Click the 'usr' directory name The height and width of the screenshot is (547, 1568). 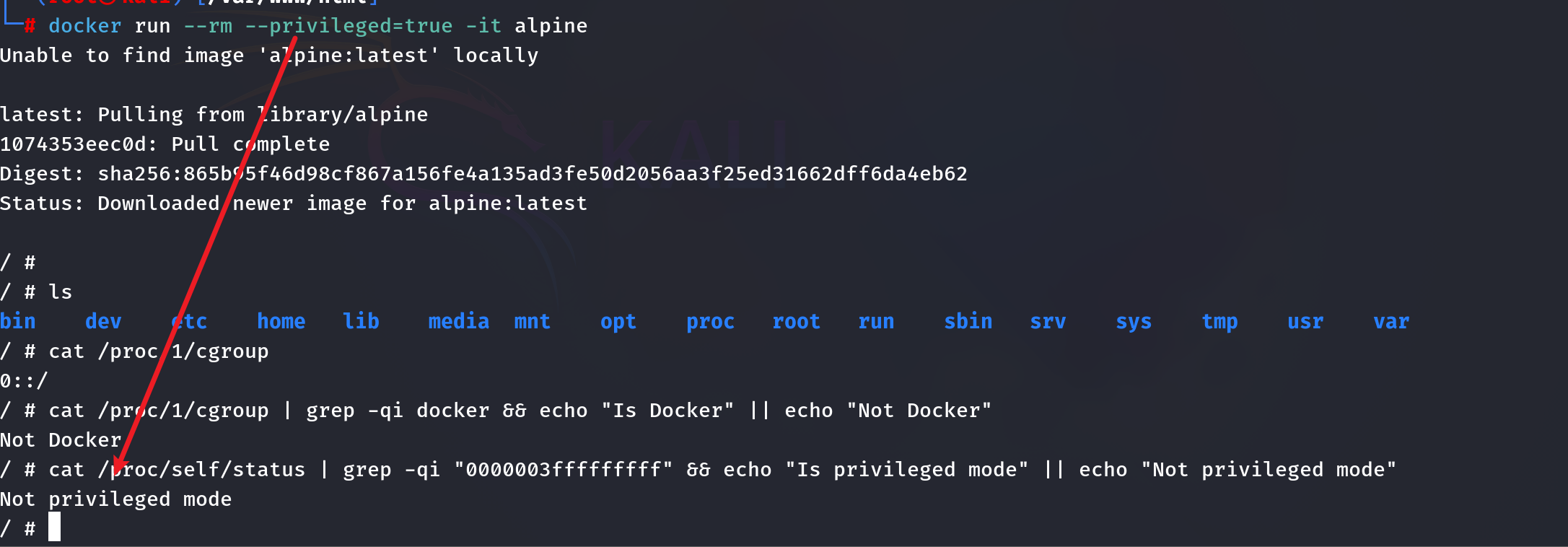[x=1305, y=322]
